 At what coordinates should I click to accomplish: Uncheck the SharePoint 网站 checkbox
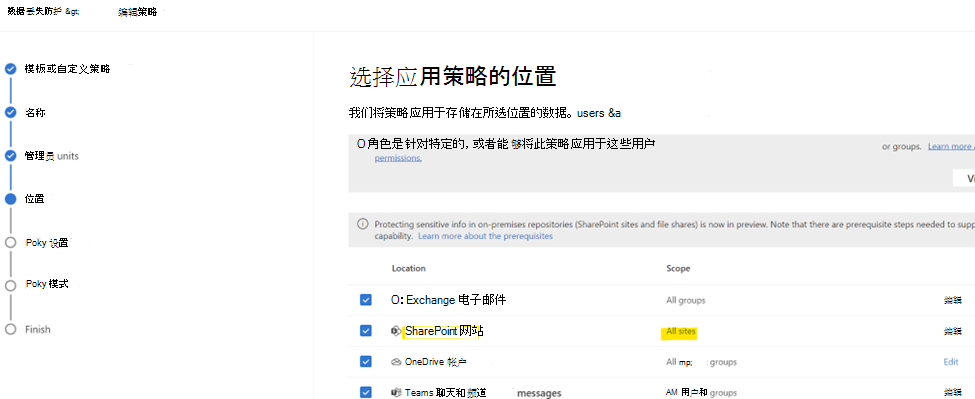coord(366,331)
